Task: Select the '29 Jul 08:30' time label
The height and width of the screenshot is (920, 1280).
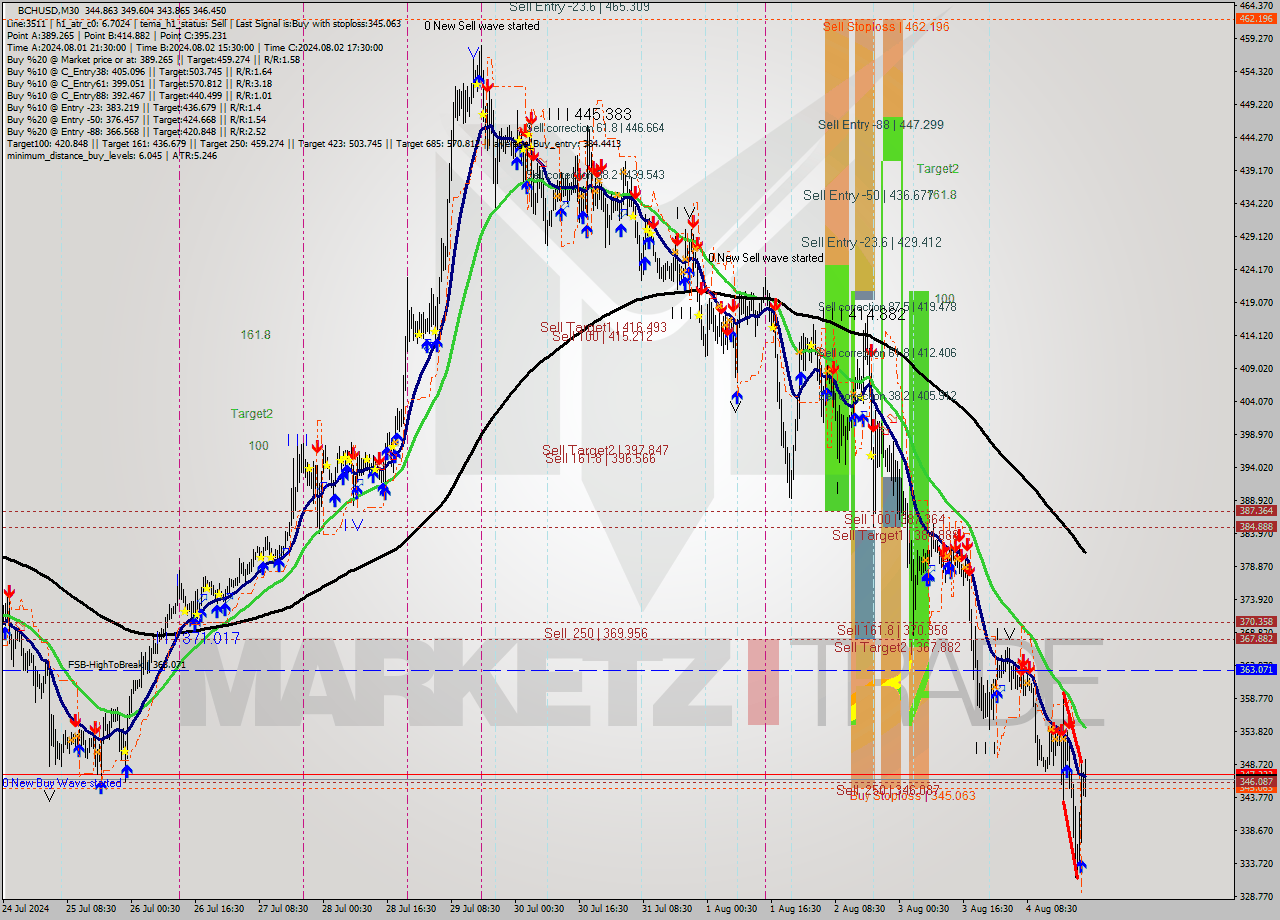Action: coord(476,909)
